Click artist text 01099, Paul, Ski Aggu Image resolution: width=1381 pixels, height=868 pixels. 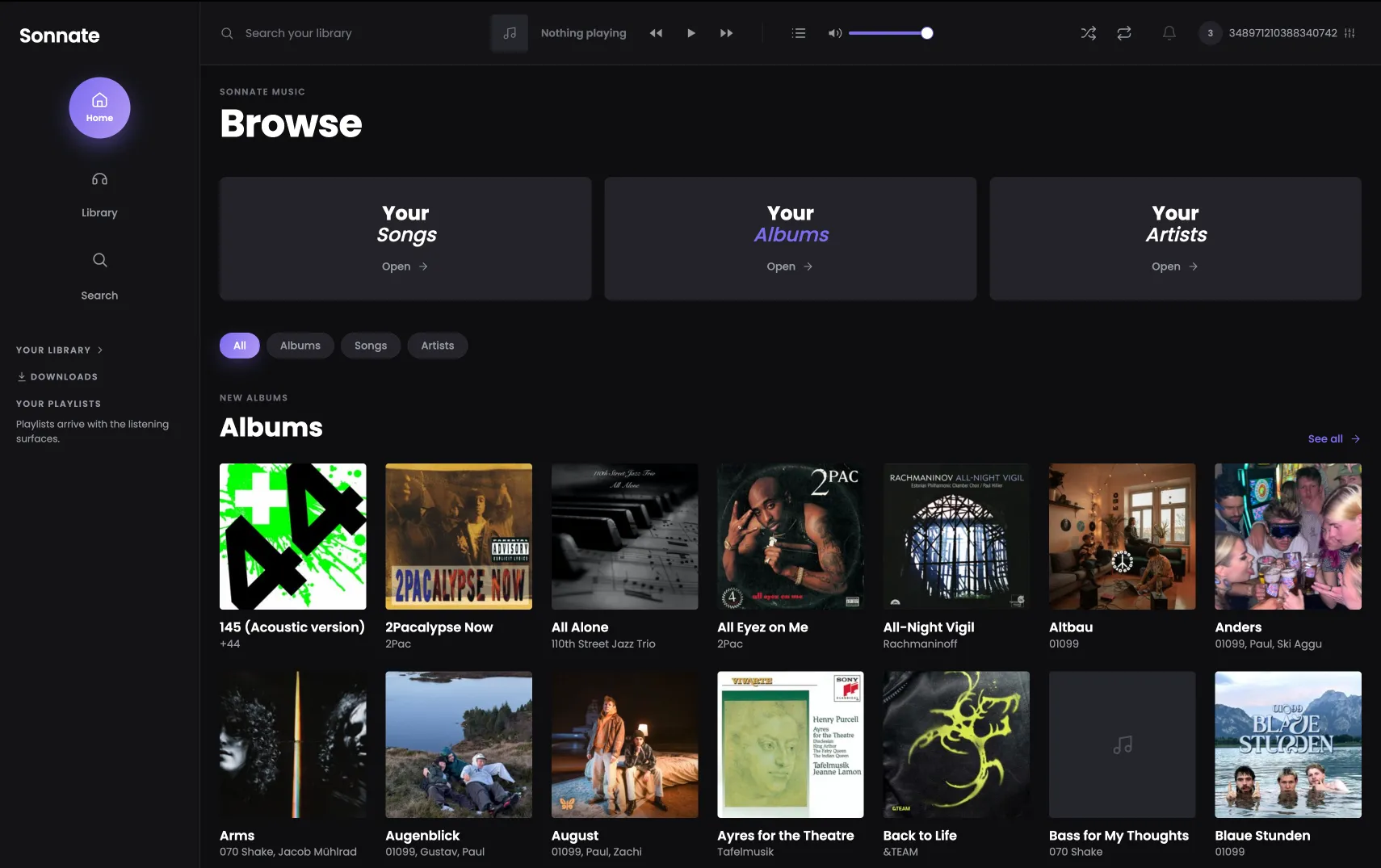1268,644
